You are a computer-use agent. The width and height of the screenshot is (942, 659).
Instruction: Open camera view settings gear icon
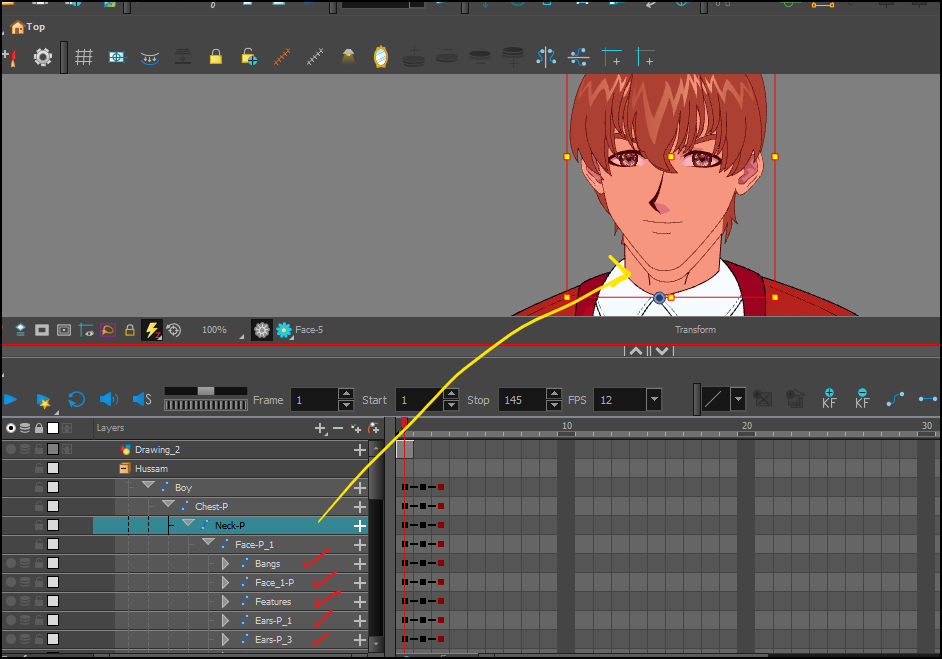coord(43,58)
